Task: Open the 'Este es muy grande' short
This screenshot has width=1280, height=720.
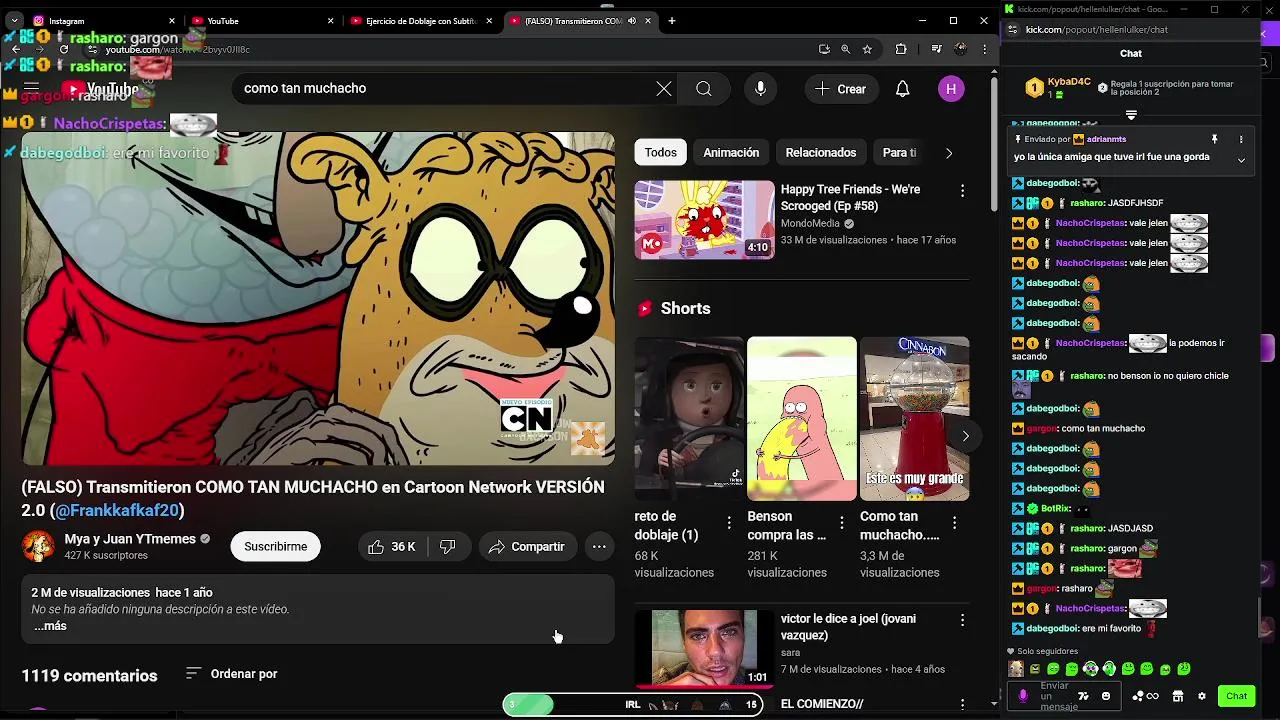Action: tap(915, 418)
